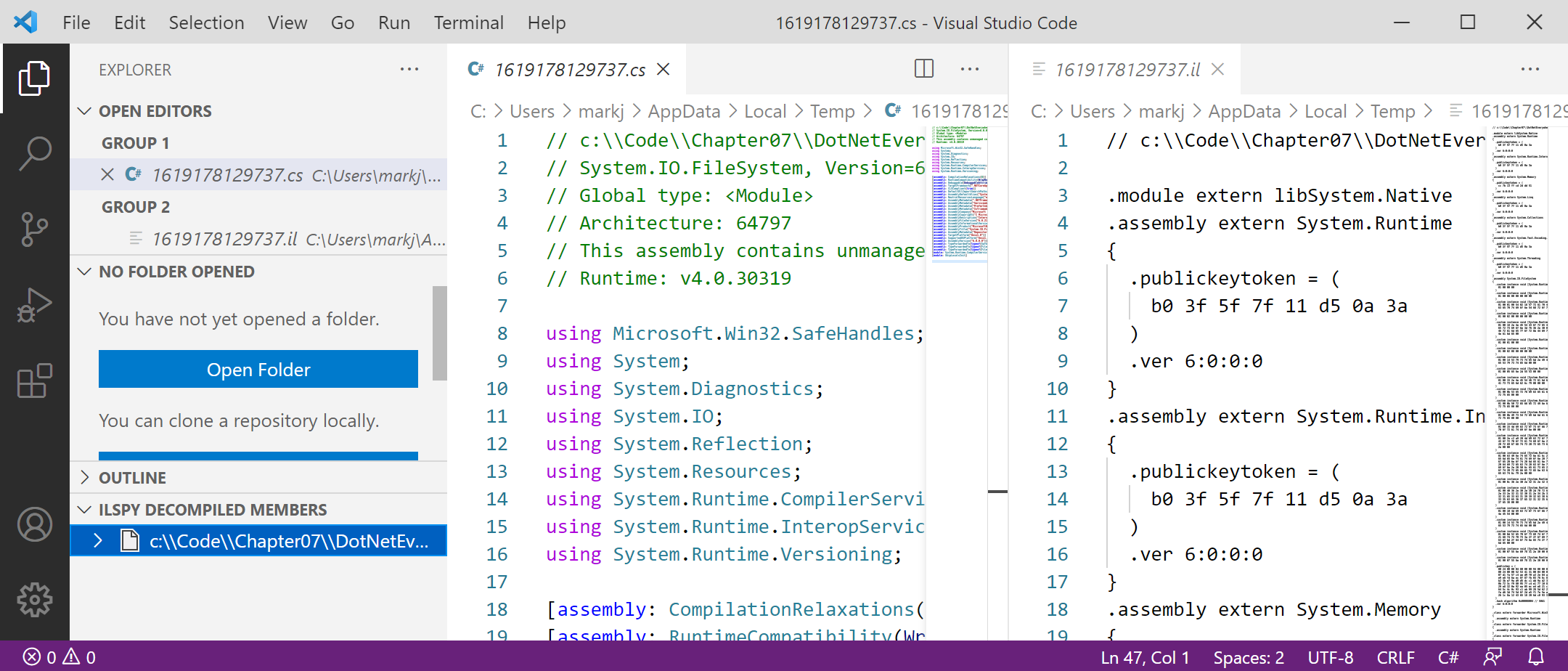Open the Search view in activity bar
This screenshot has height=671, width=1568.
(x=34, y=154)
